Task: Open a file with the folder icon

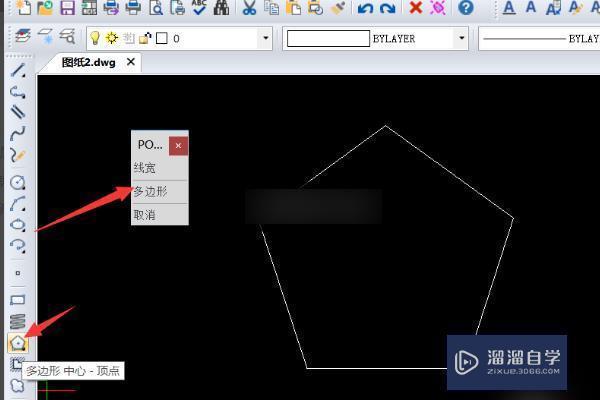Action: point(45,7)
